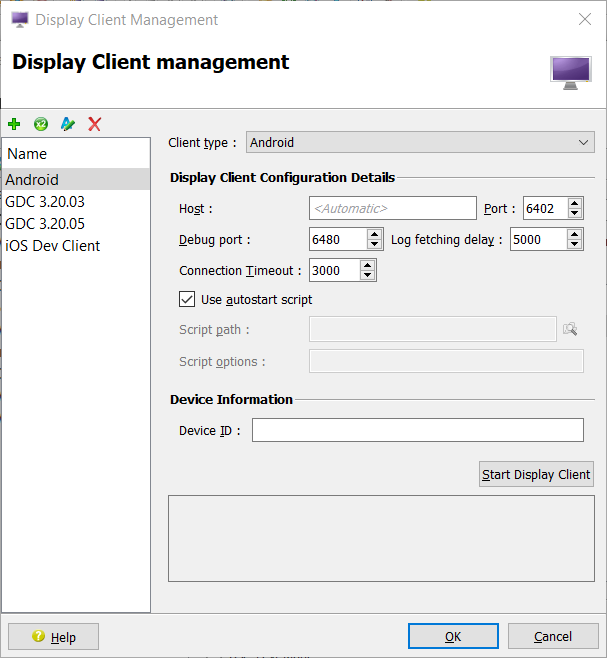Click the rename client pencil icon
607x658 pixels.
67,124
